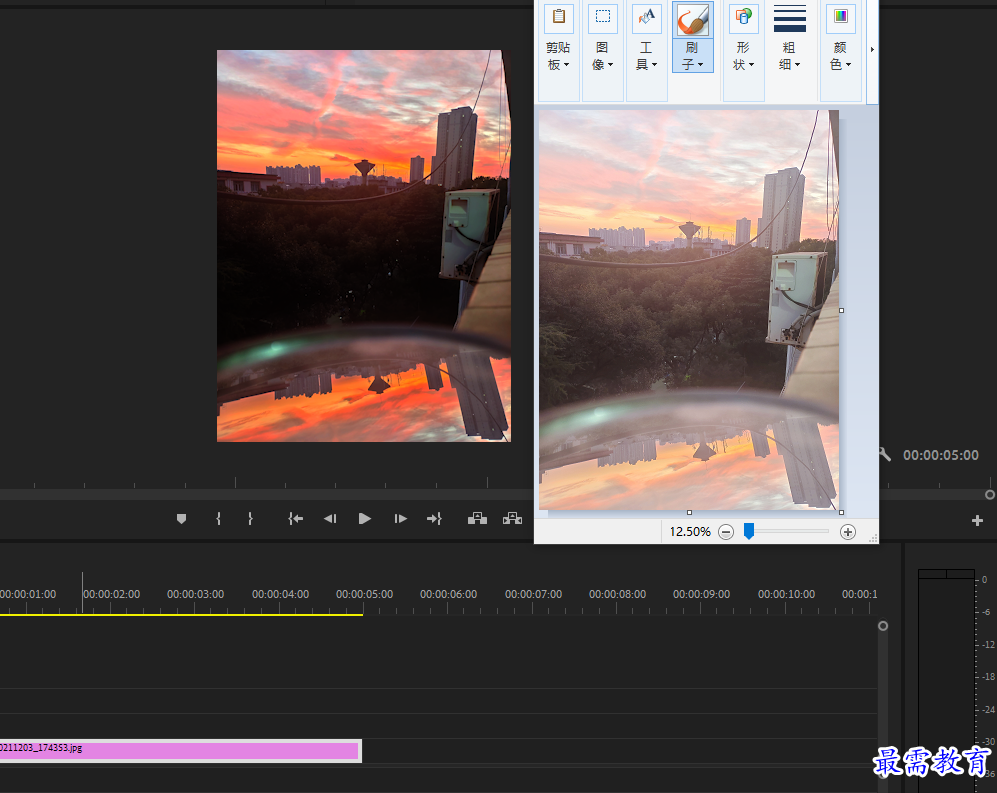Click the Extract button in the monitor
997x793 pixels.
tap(512, 519)
